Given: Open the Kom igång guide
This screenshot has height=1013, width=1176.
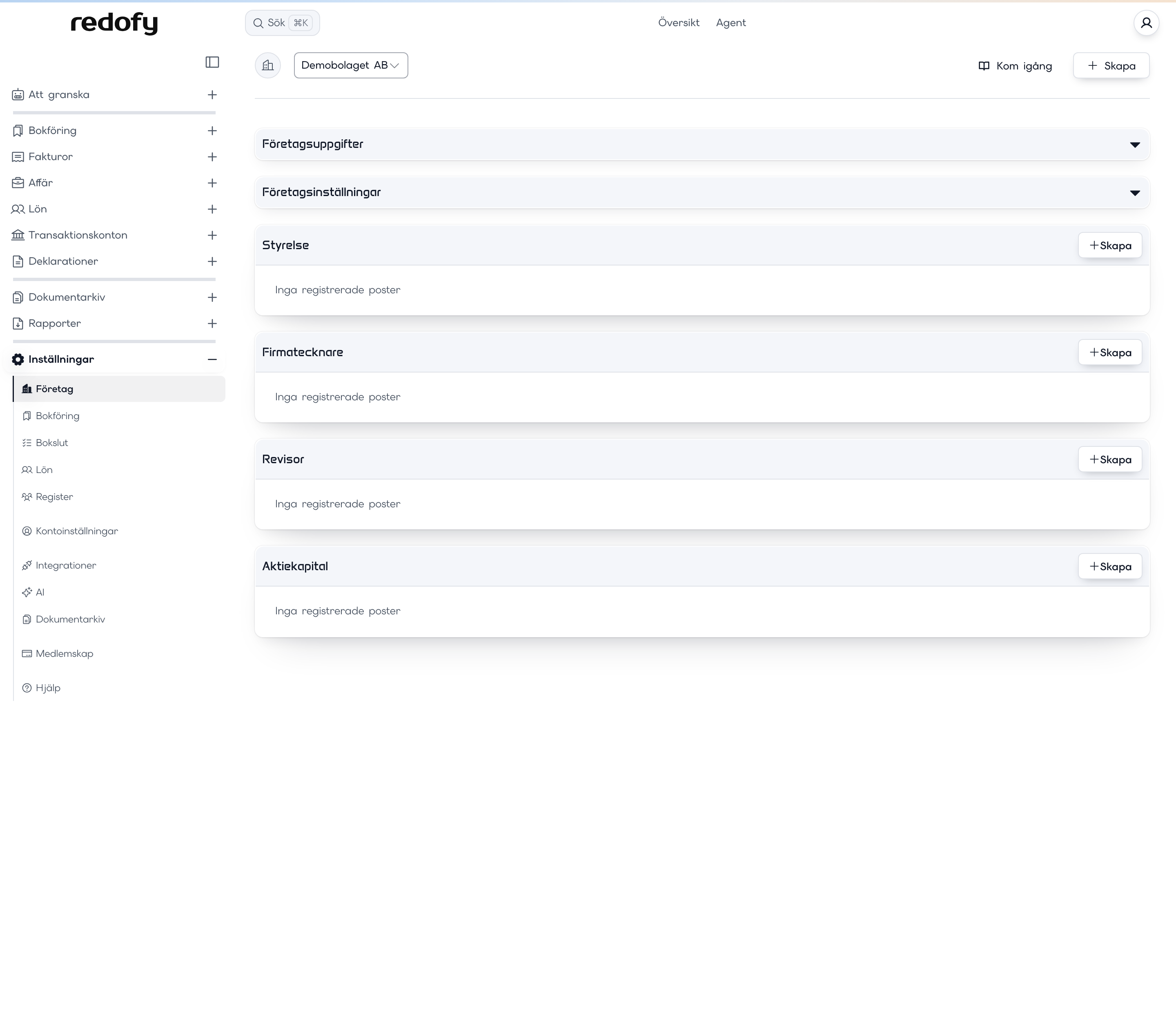Looking at the screenshot, I should (1016, 66).
